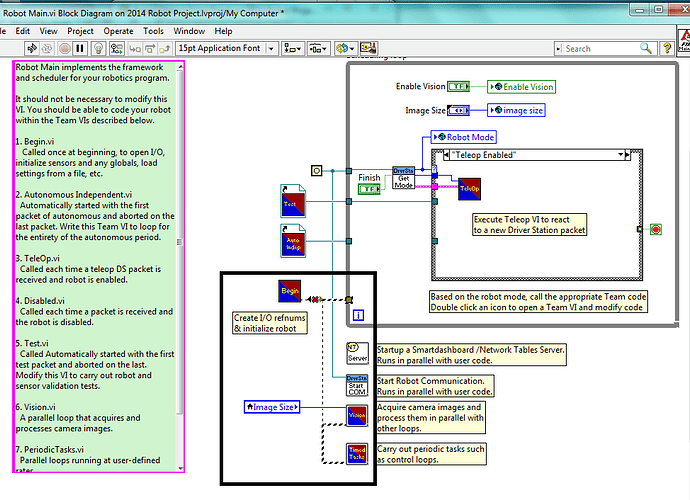Image resolution: width=690 pixels, height=500 pixels.
Task: Click the Carry out periodic tasks comment
Action: 431,454
